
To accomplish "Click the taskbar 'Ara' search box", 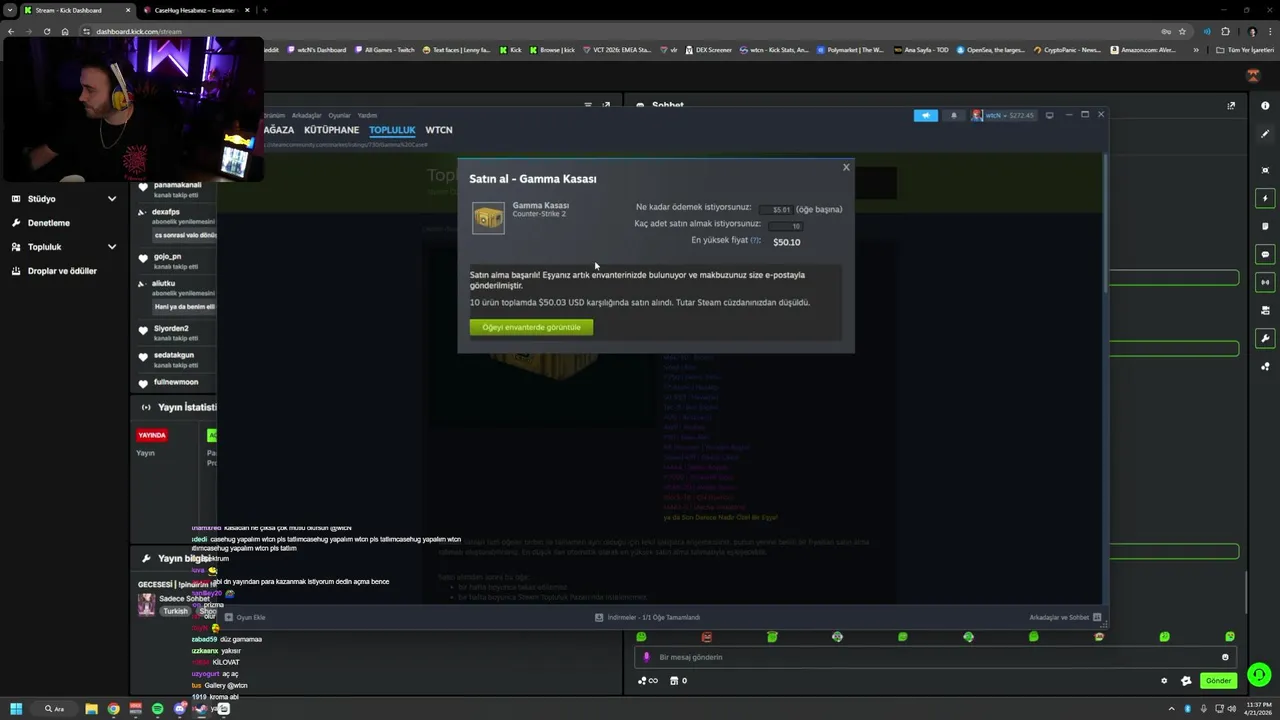I will tap(55, 709).
